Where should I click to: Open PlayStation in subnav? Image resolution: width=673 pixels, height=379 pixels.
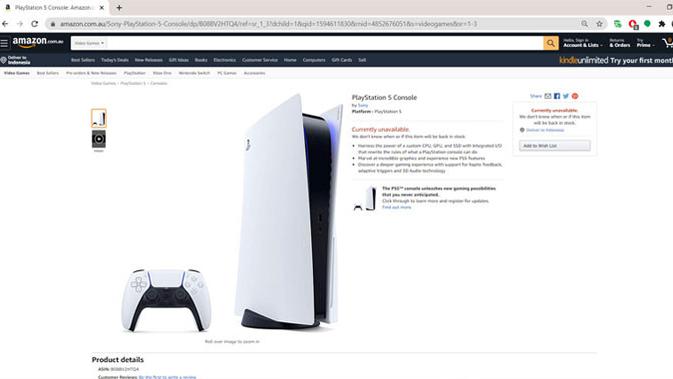pyautogui.click(x=135, y=73)
